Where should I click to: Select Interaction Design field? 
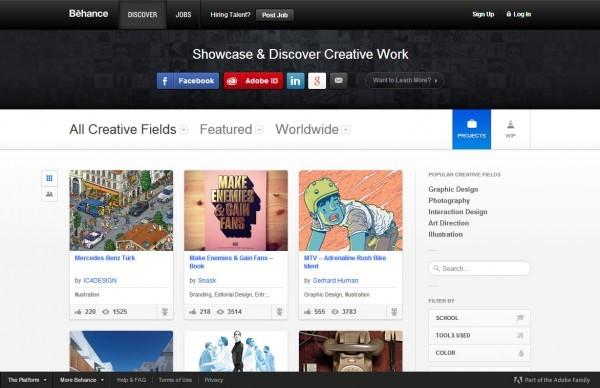(458, 212)
